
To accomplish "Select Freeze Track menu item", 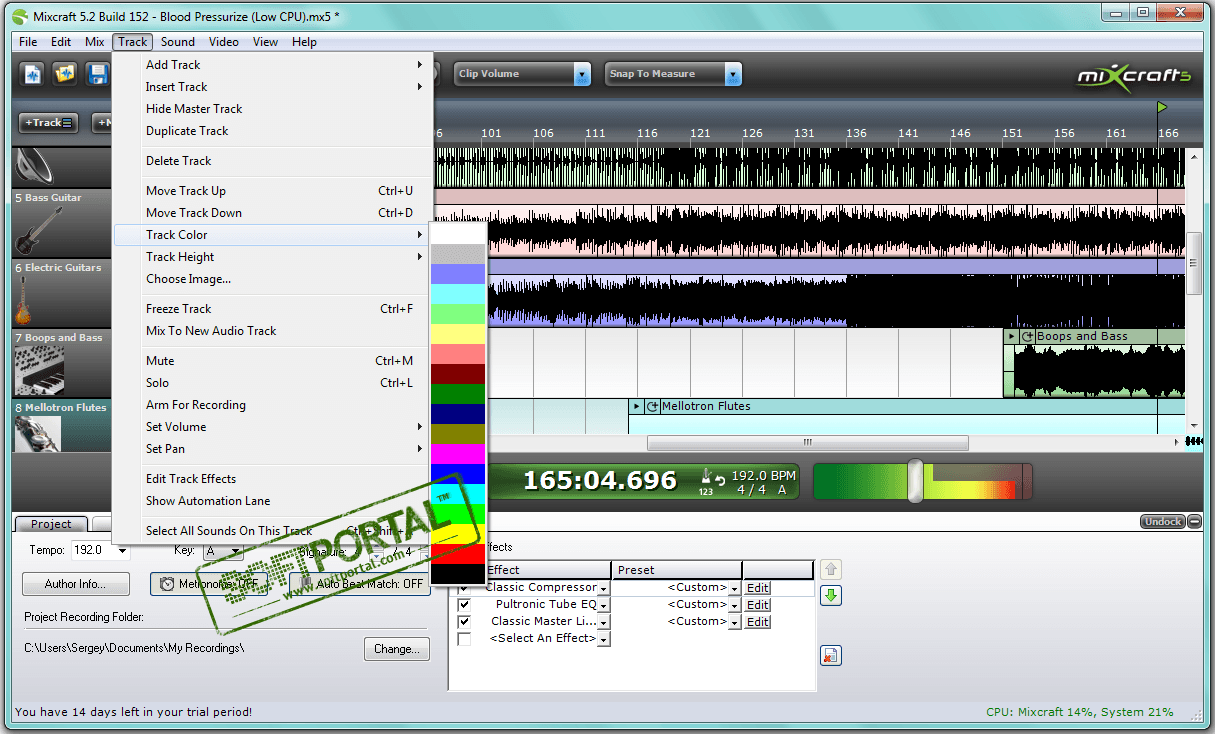I will coord(273,309).
